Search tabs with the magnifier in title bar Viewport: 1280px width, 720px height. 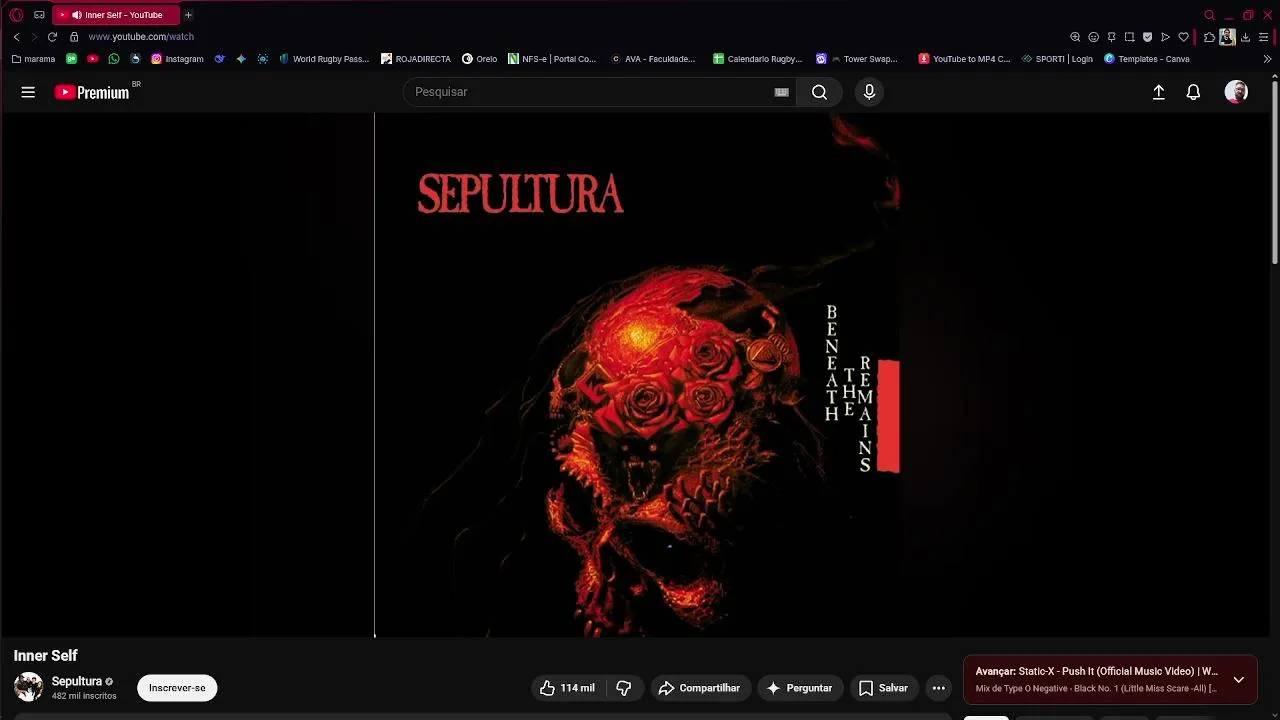click(1209, 15)
